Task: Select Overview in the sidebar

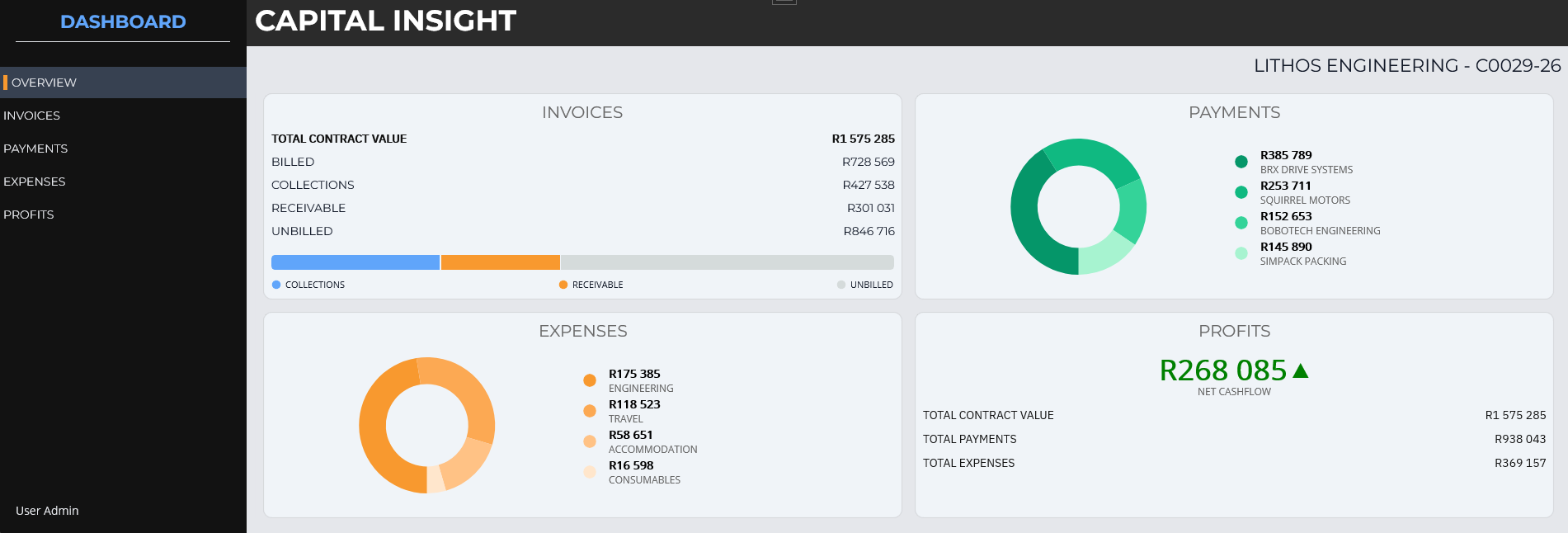Action: coord(44,83)
